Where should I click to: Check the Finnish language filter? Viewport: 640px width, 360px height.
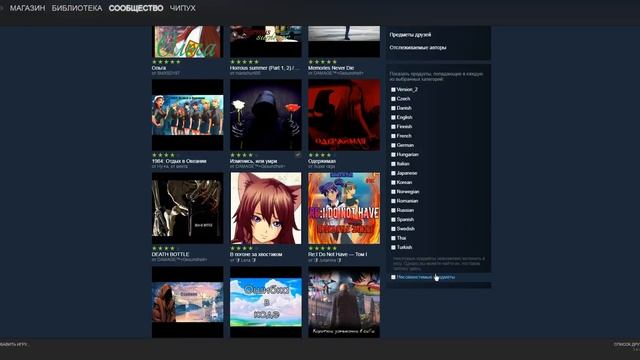pyautogui.click(x=393, y=127)
